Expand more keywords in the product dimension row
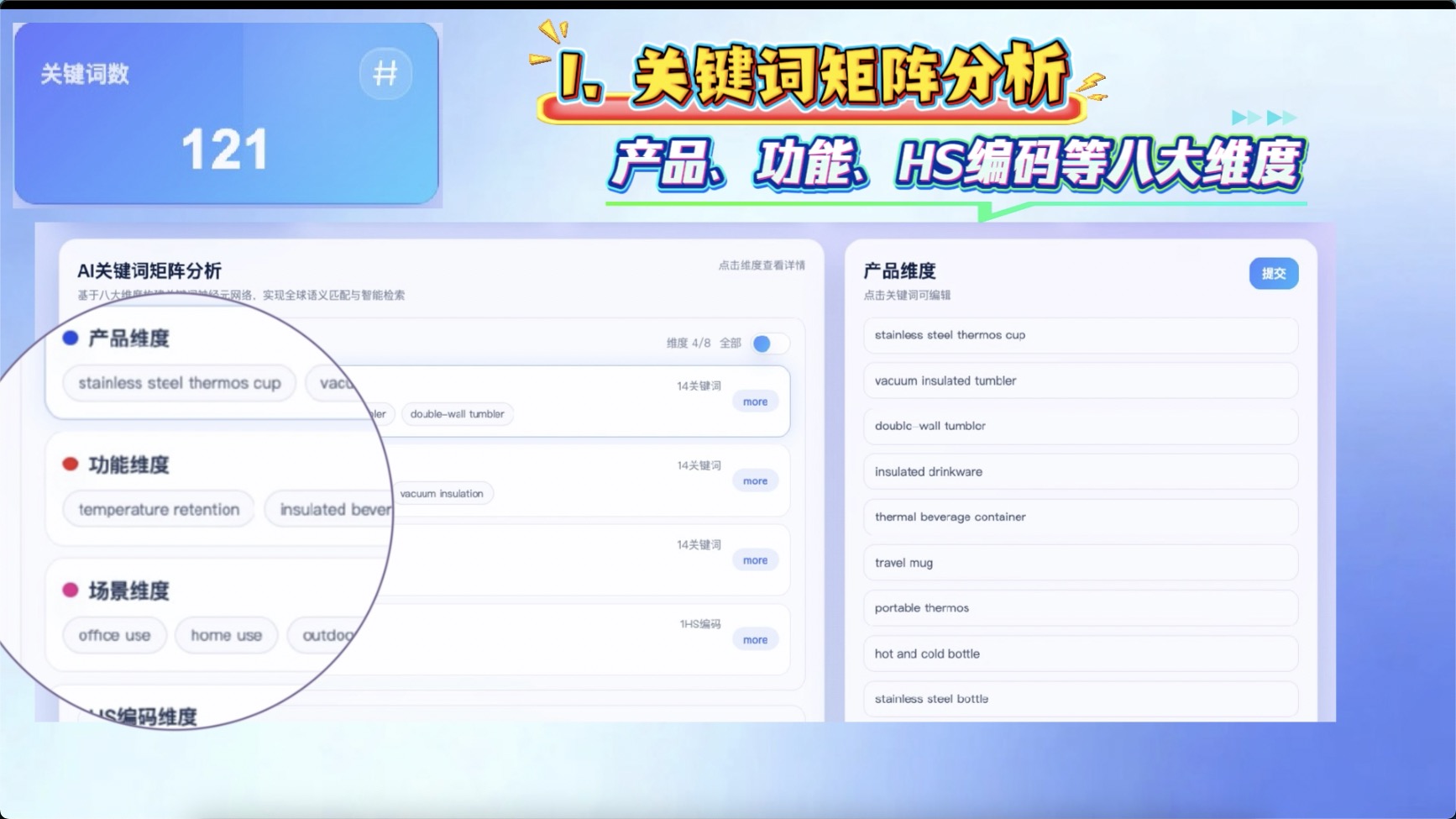Image resolution: width=1456 pixels, height=819 pixels. [x=755, y=402]
